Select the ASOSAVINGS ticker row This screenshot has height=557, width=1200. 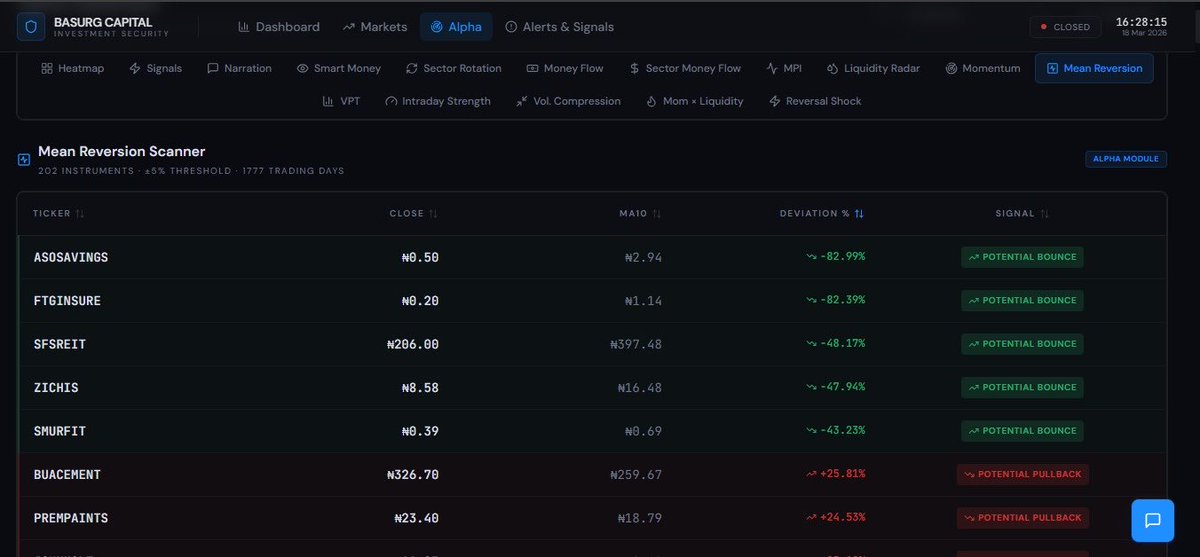click(592, 257)
